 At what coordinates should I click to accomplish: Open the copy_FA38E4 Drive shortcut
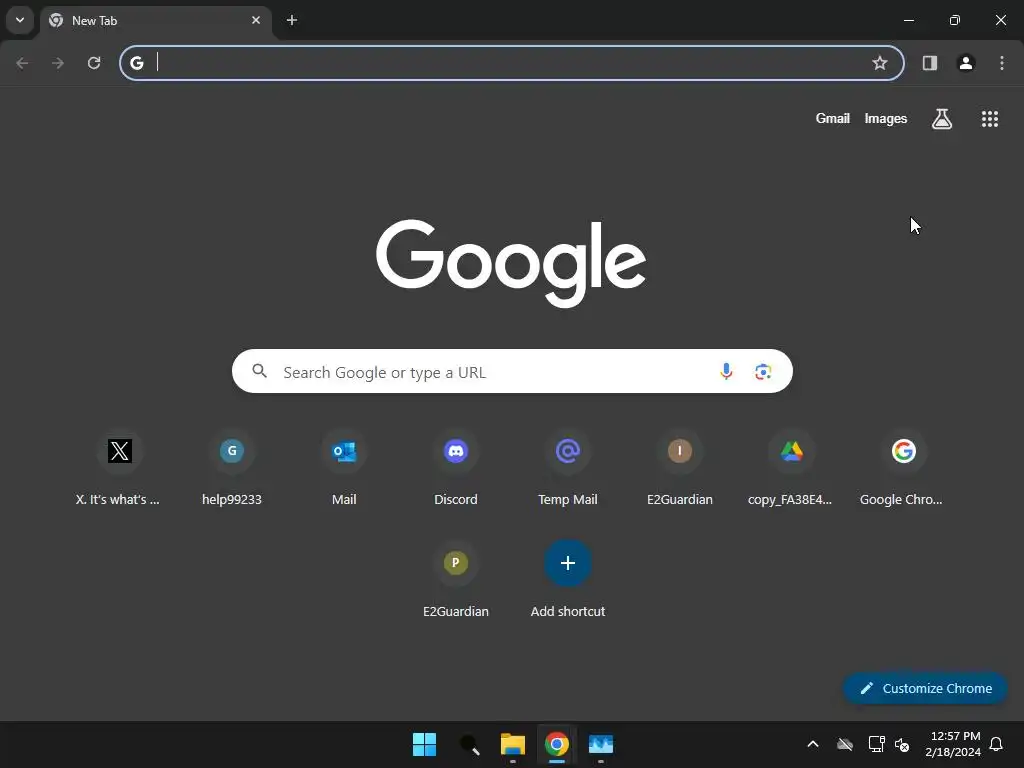click(x=792, y=469)
